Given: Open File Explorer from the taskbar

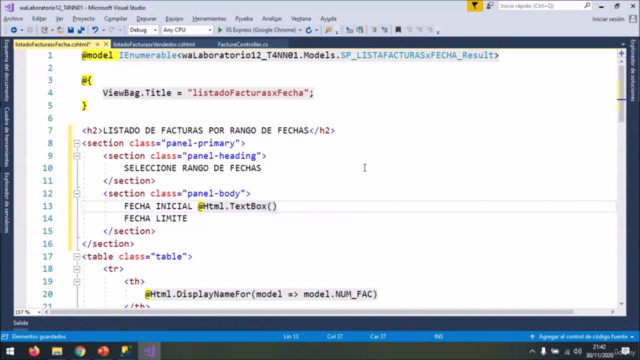Looking at the screenshot, I should pyautogui.click(x=57, y=351).
